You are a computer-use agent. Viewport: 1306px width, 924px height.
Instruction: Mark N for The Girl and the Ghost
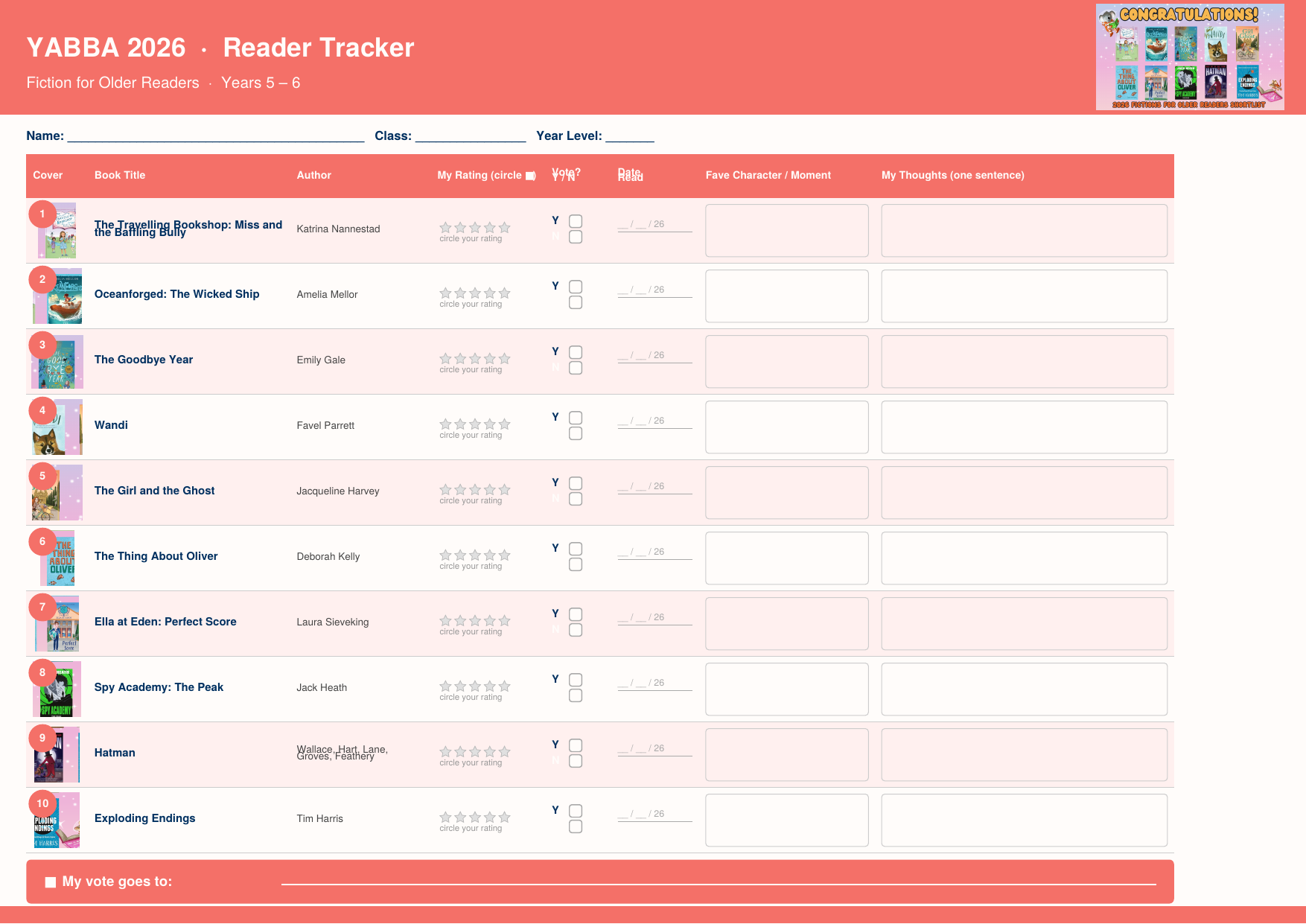(576, 499)
